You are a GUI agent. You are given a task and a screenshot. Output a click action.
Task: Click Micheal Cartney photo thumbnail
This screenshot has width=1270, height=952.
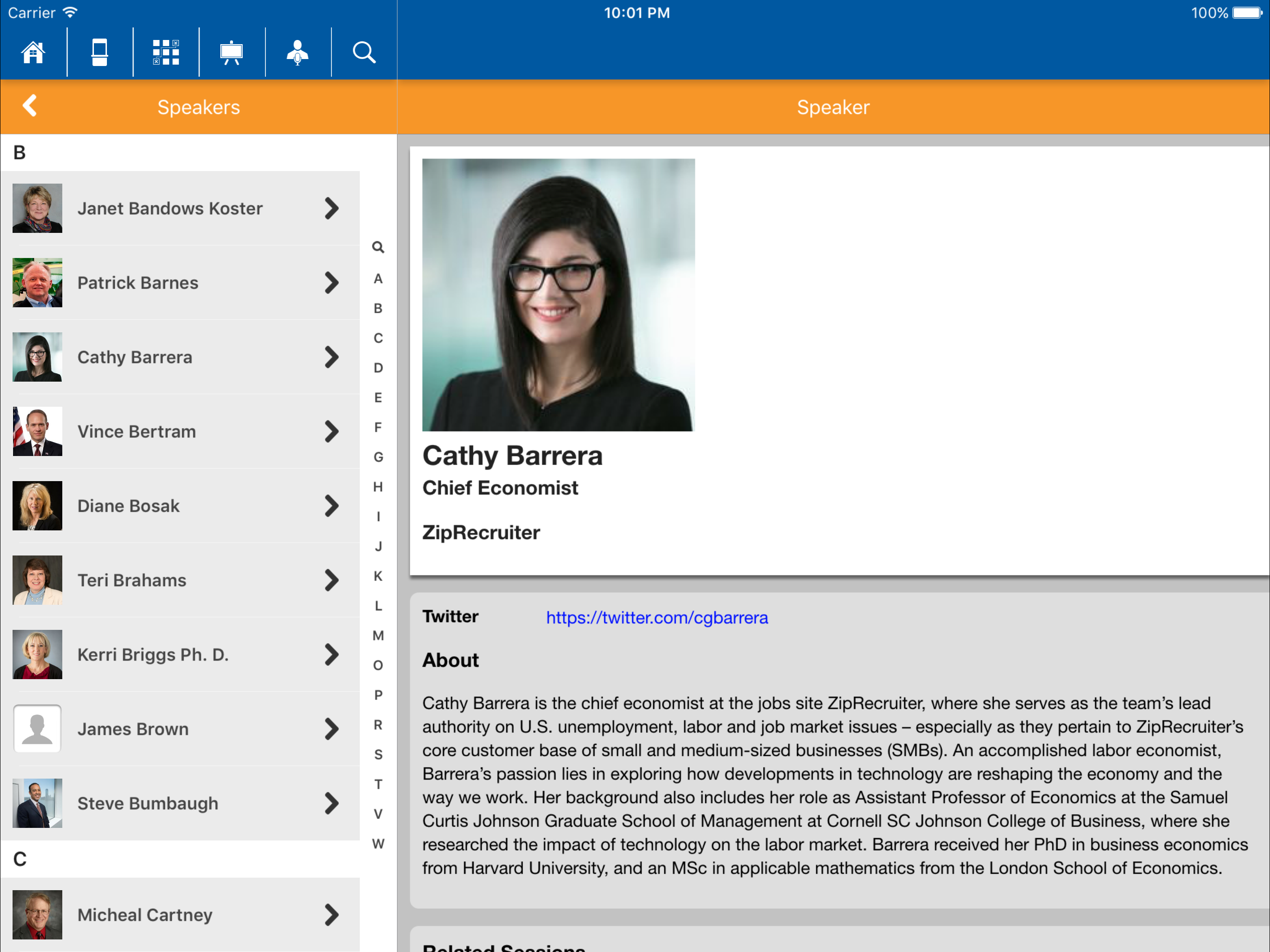point(37,915)
